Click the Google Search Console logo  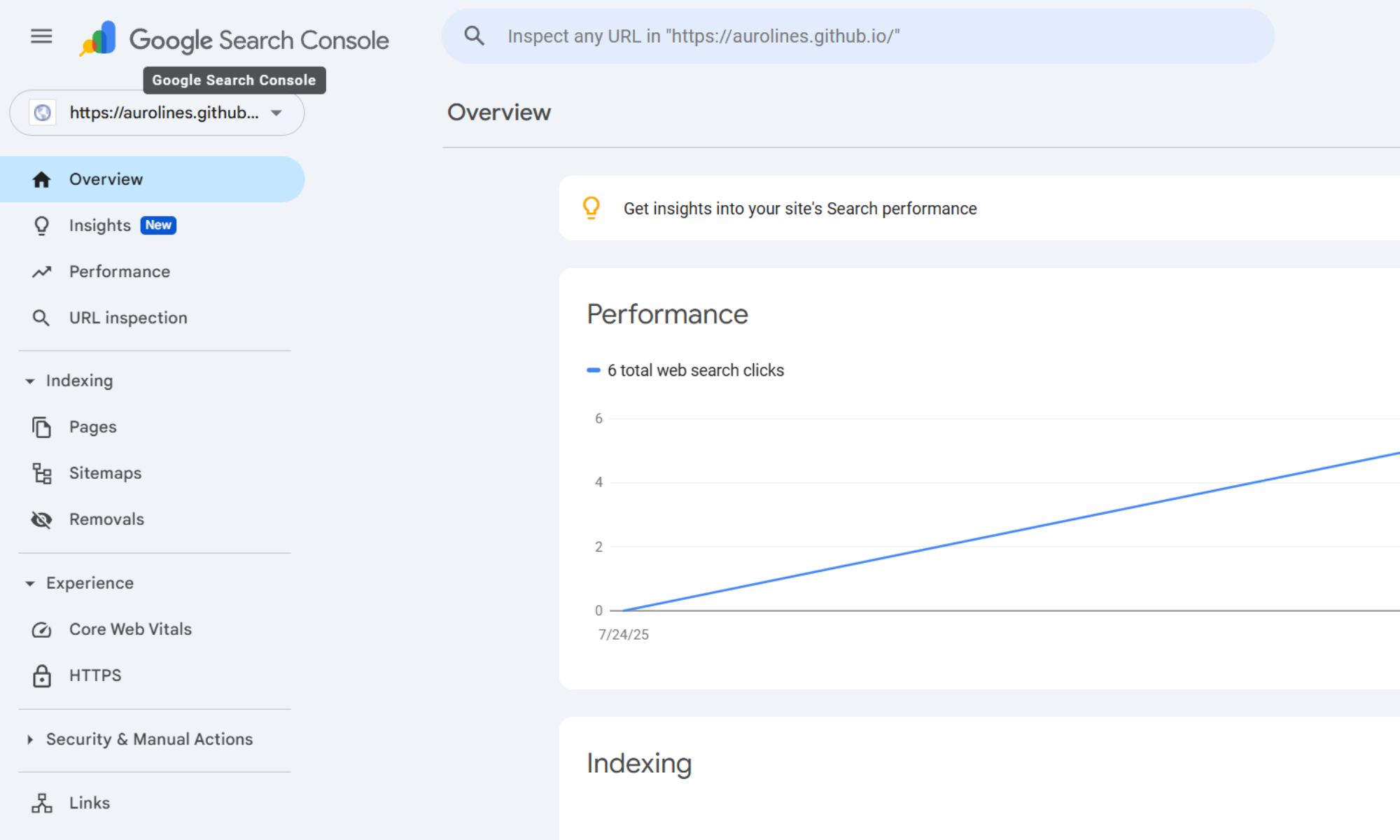coord(98,38)
